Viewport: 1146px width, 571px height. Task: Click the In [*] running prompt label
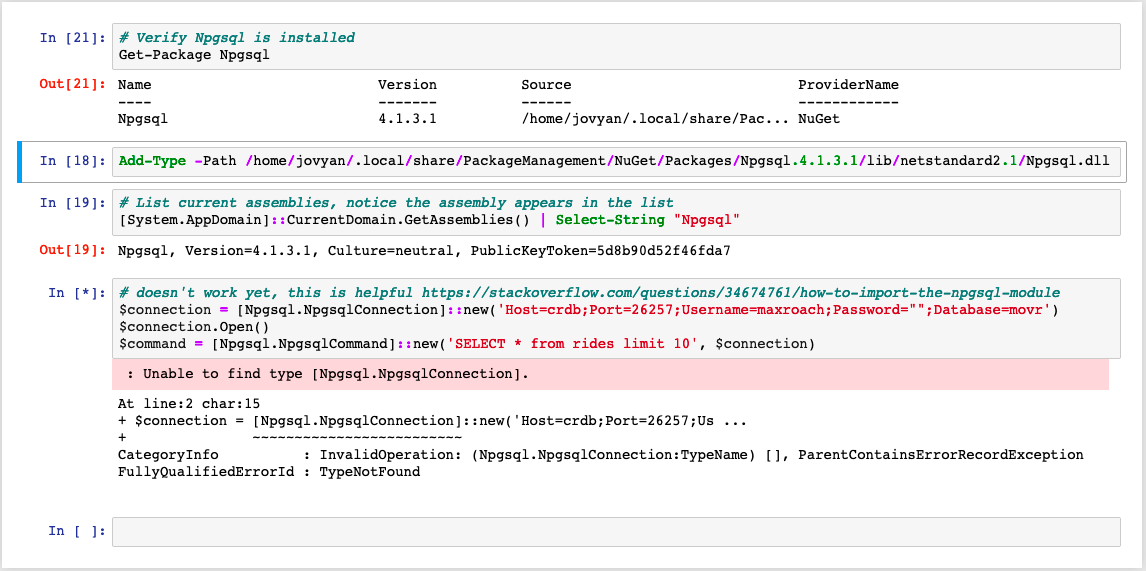pos(77,293)
